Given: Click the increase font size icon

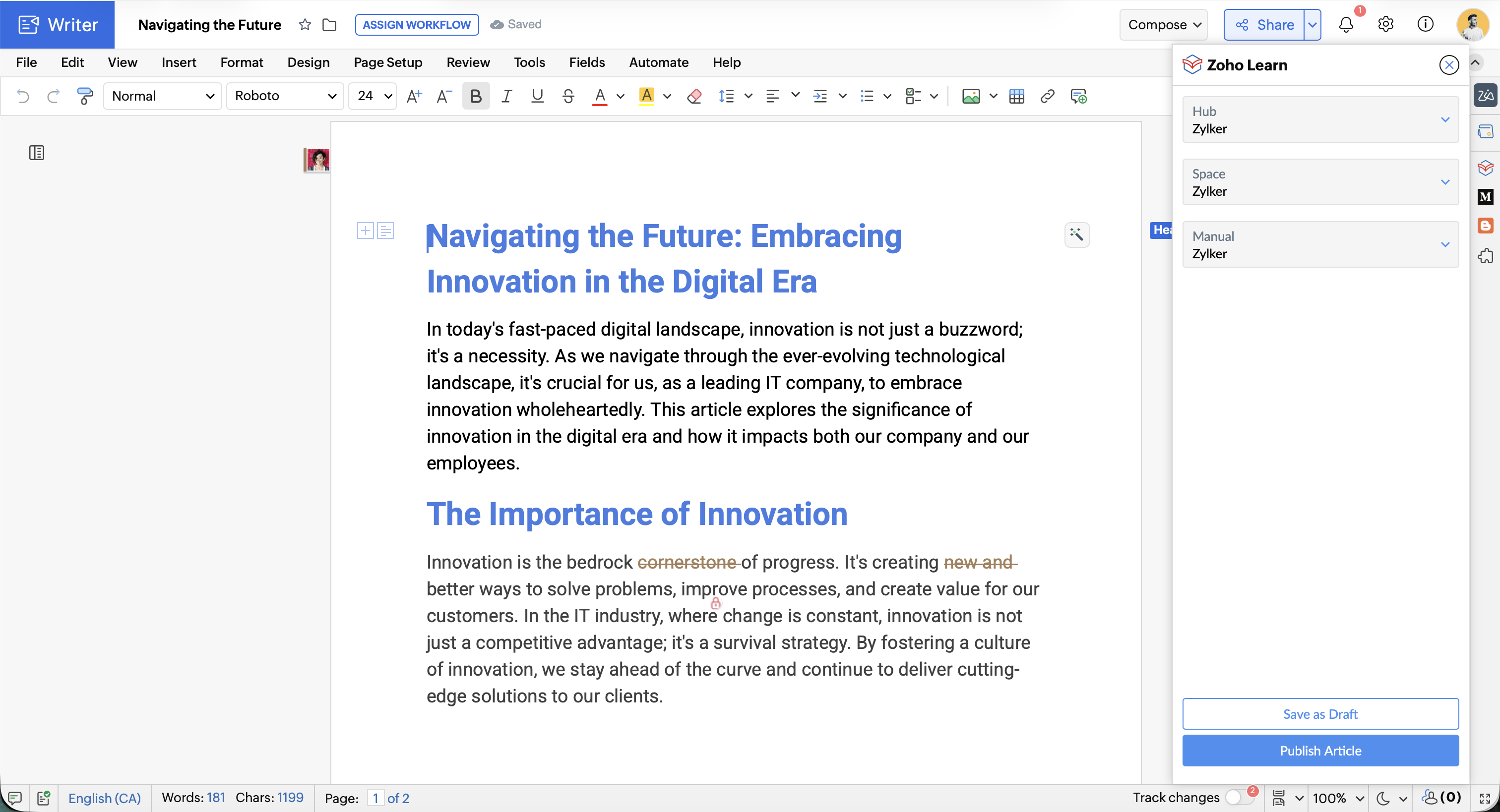Looking at the screenshot, I should tap(413, 96).
